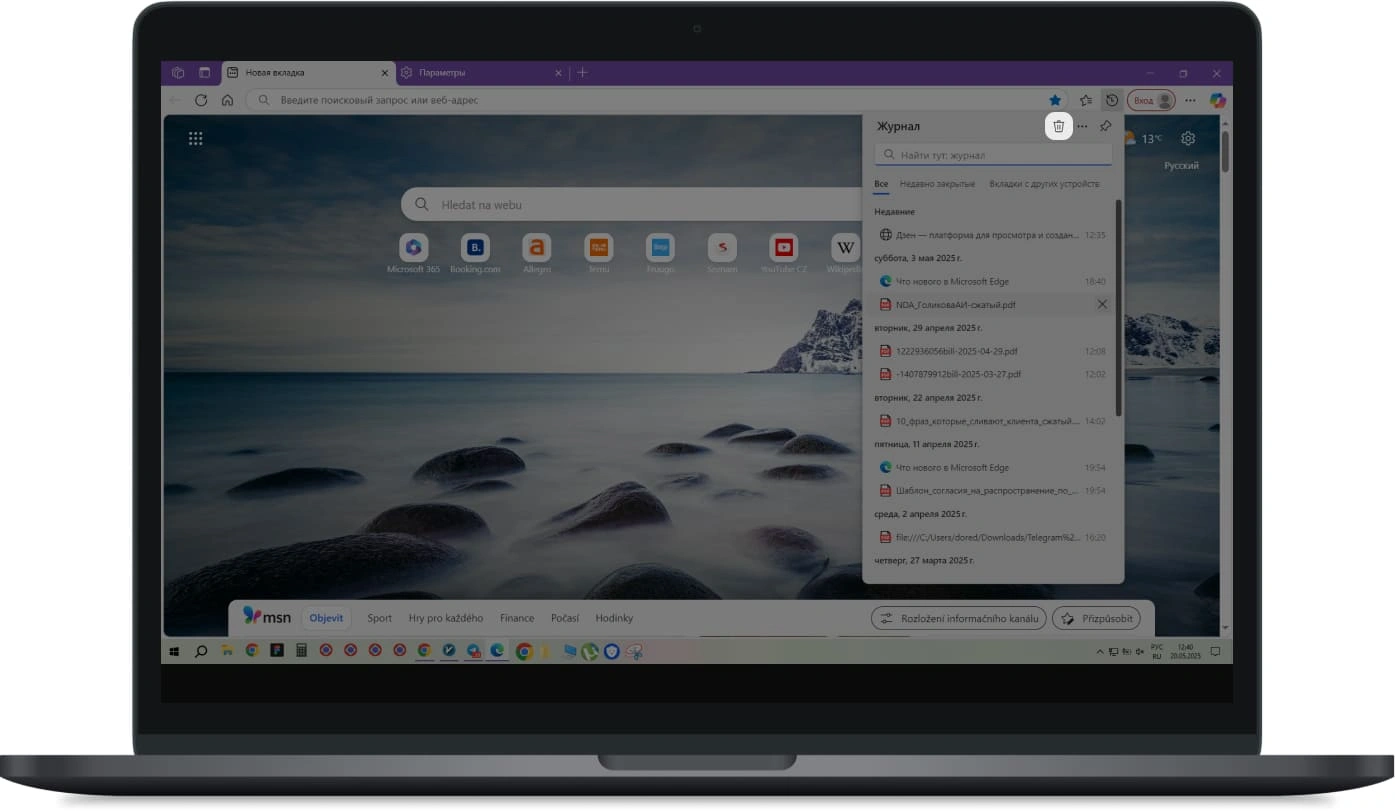Click the taskbar search magnifier icon
The width and height of the screenshot is (1395, 812).
tap(201, 651)
